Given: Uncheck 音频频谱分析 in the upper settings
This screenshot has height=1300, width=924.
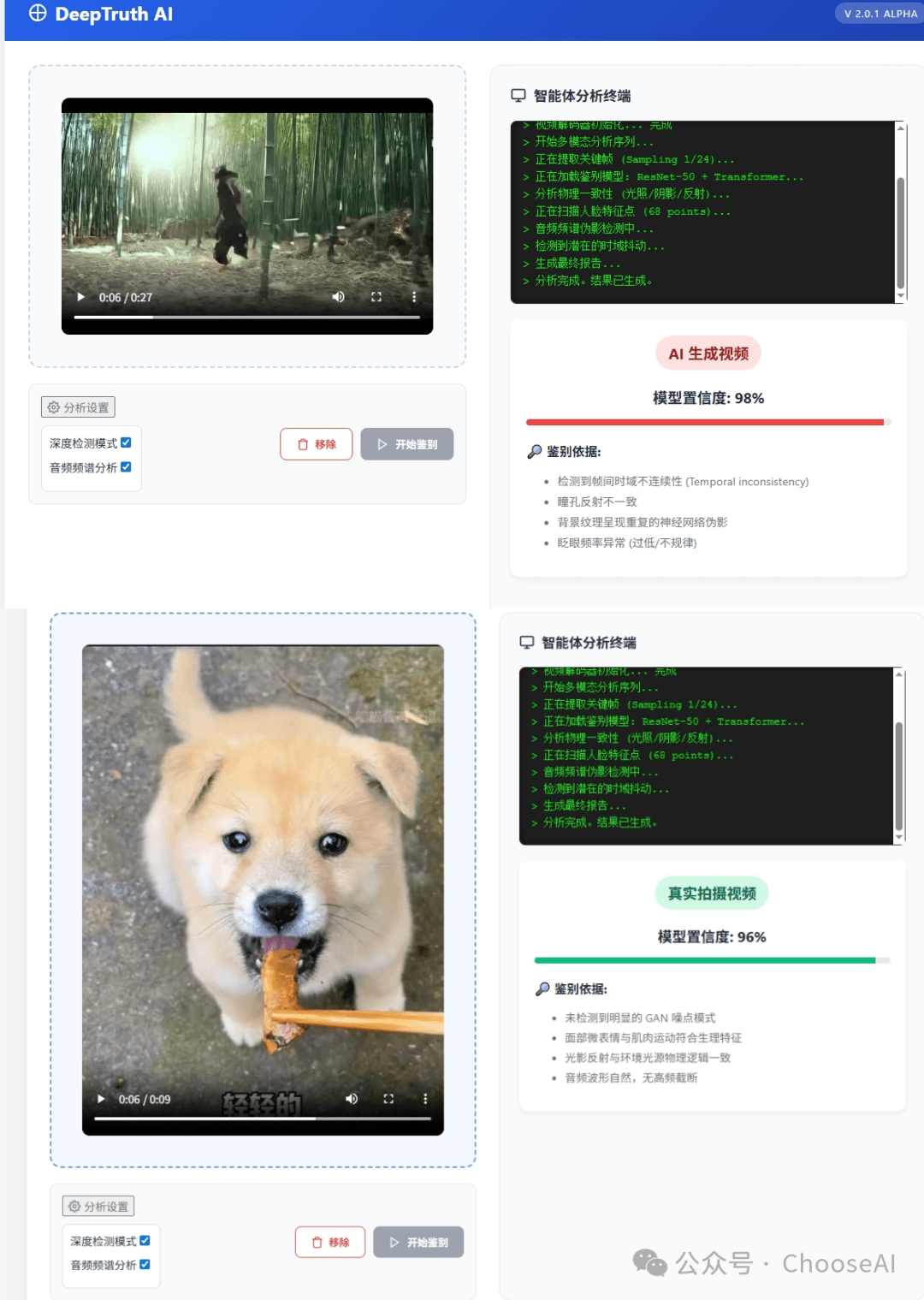Looking at the screenshot, I should [126, 466].
